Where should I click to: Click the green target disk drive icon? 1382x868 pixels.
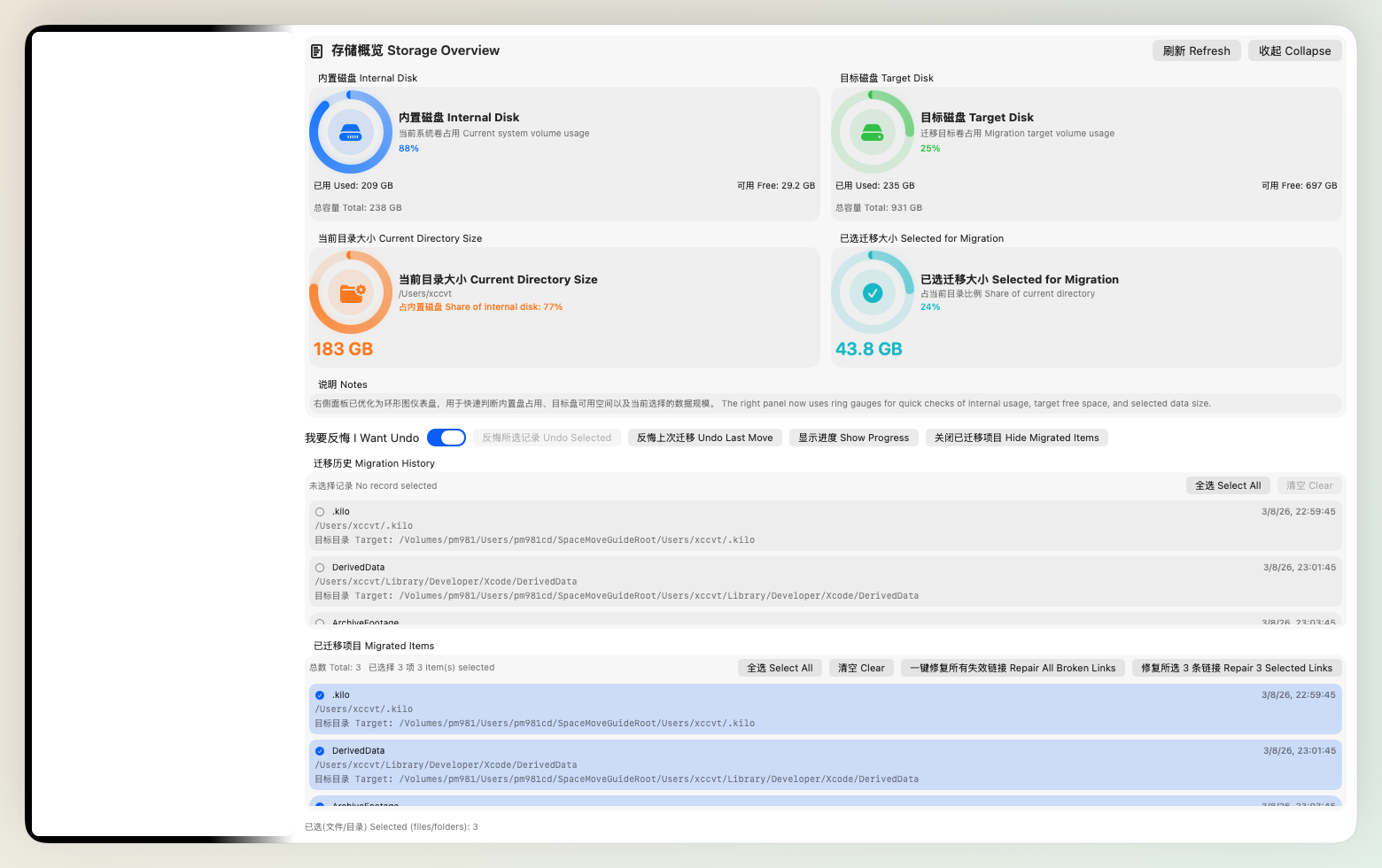873,132
